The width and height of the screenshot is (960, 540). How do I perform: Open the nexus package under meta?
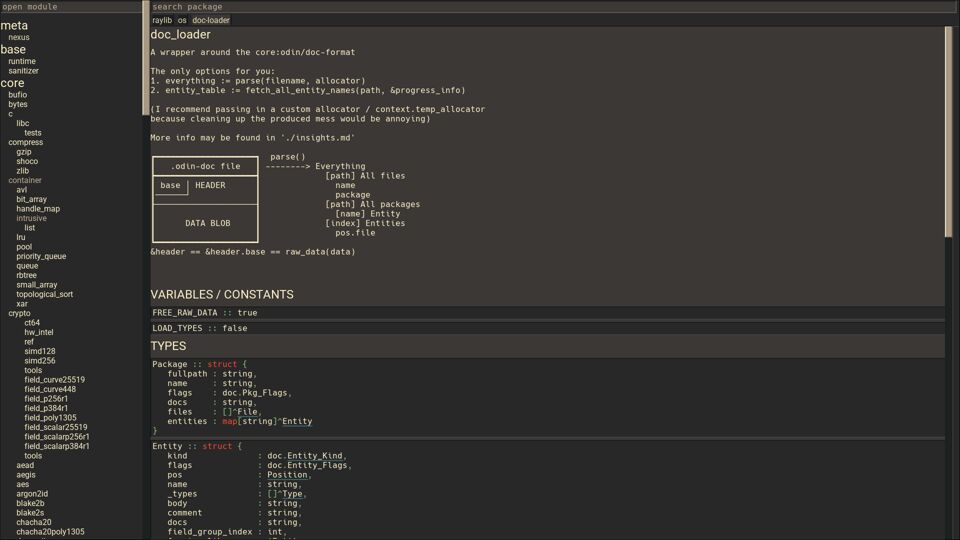coord(19,37)
